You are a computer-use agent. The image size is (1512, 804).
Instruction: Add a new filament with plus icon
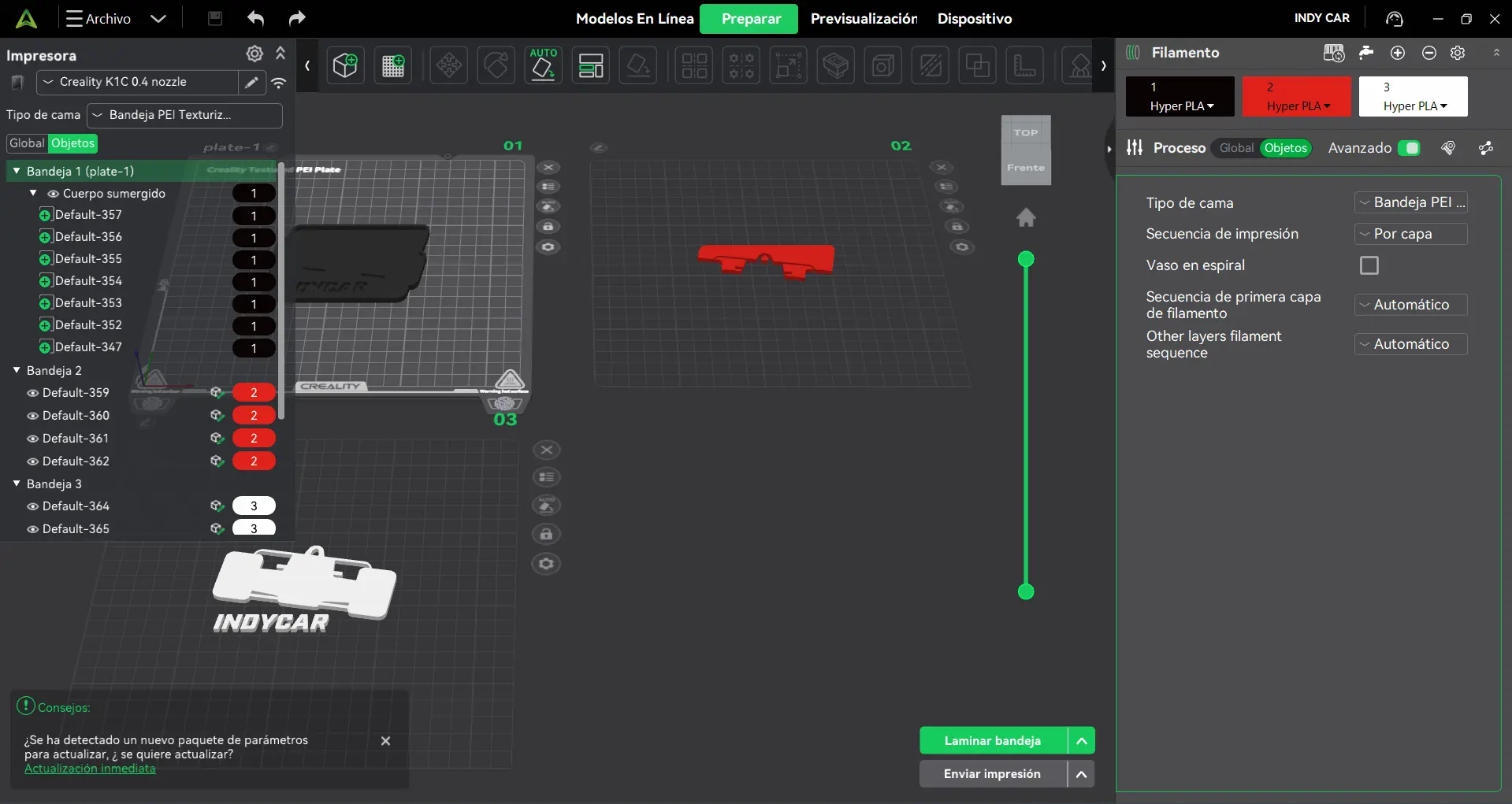[1398, 53]
